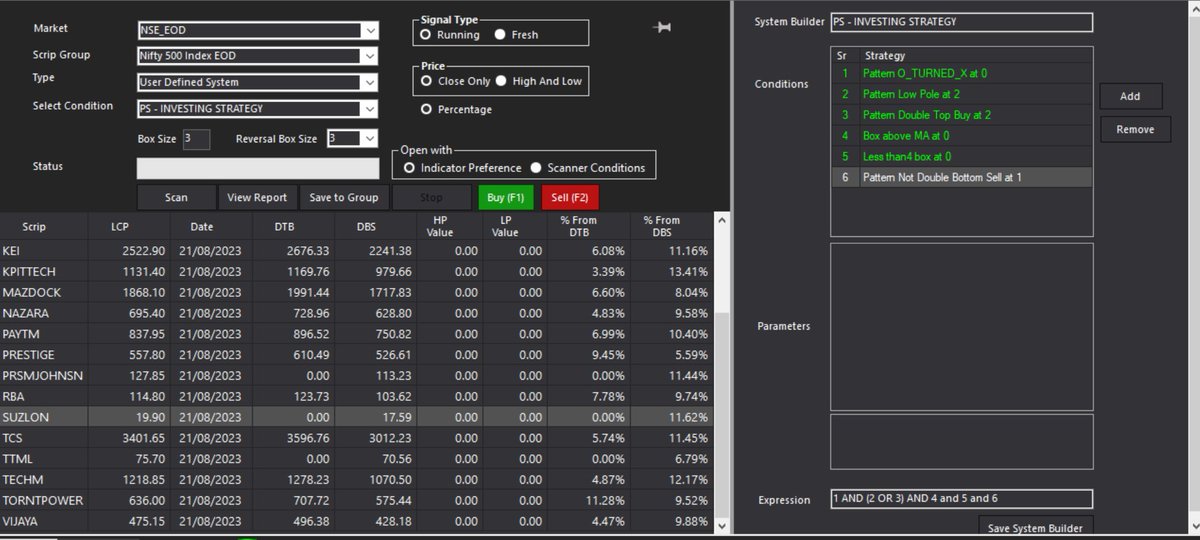Select the TTML scrip row
Screen dimensions: 1200x540
click(x=356, y=458)
